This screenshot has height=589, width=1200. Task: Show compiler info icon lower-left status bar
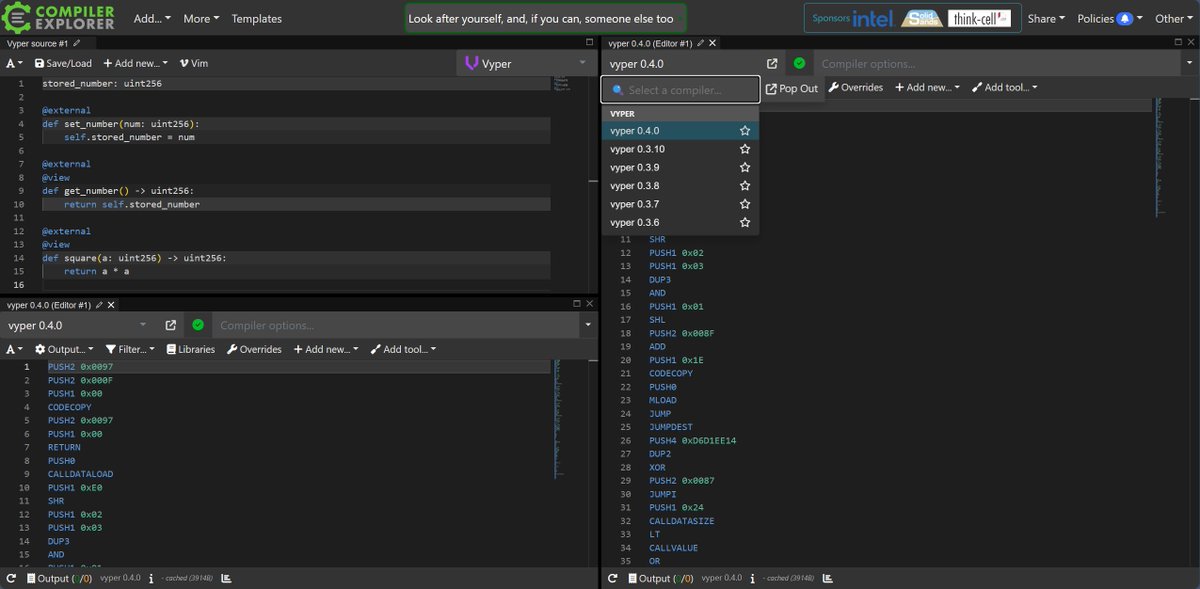click(x=151, y=578)
